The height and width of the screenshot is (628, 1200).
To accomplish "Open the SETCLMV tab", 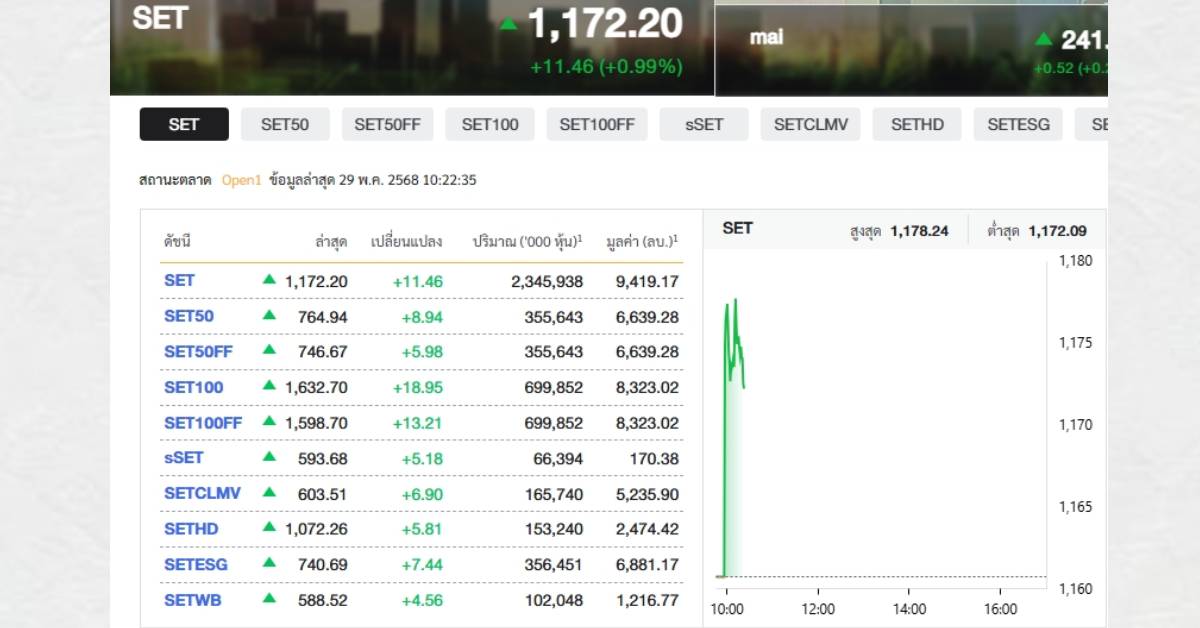I will 810,125.
